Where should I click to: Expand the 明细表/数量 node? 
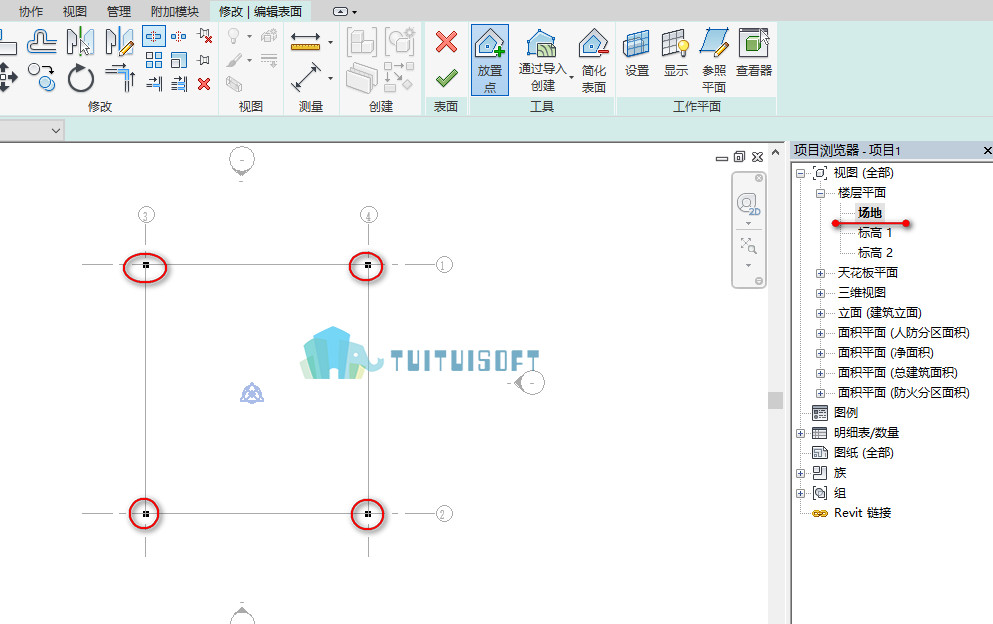pyautogui.click(x=800, y=433)
